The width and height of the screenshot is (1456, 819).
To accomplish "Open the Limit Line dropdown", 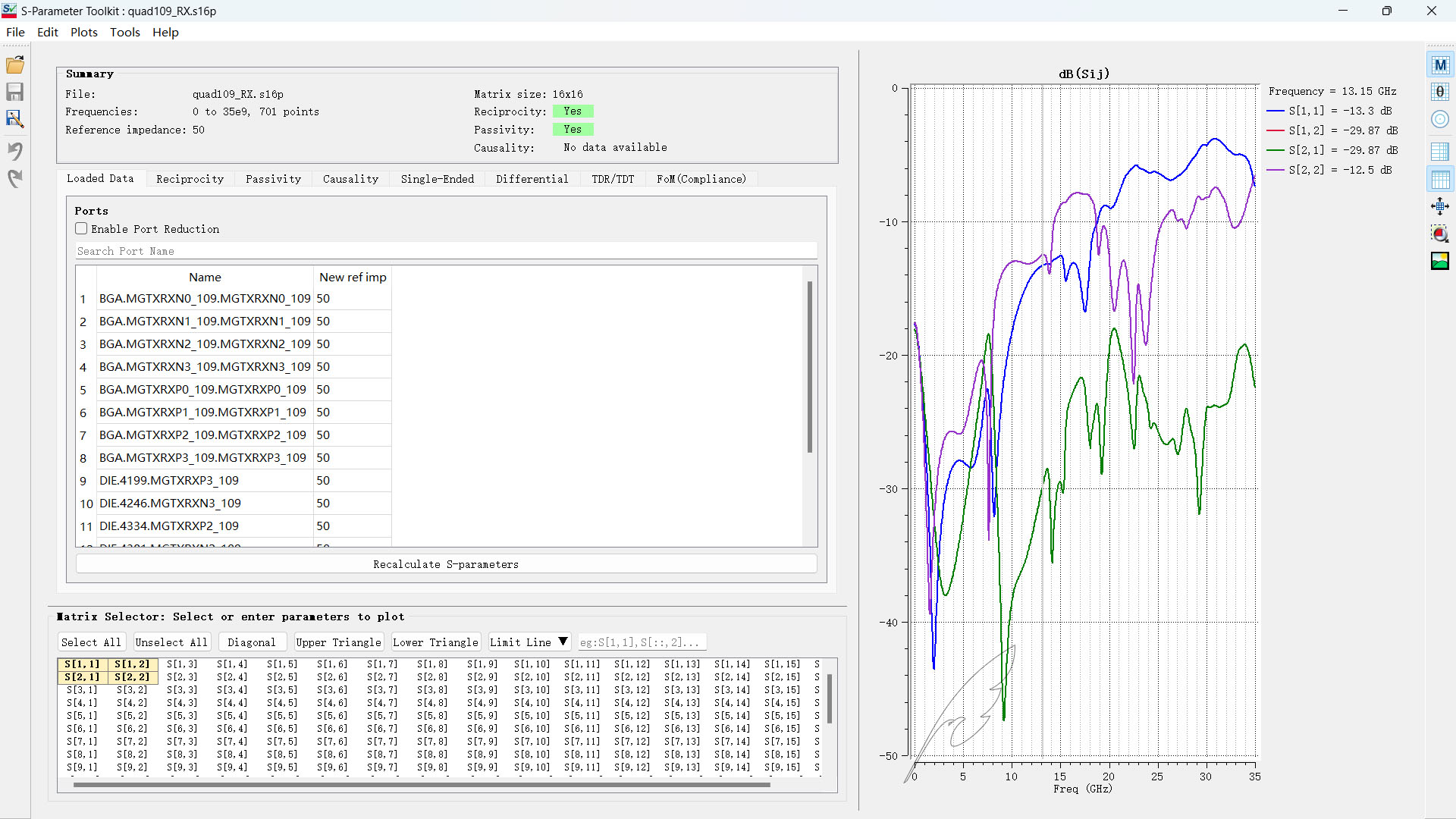I will [x=529, y=642].
